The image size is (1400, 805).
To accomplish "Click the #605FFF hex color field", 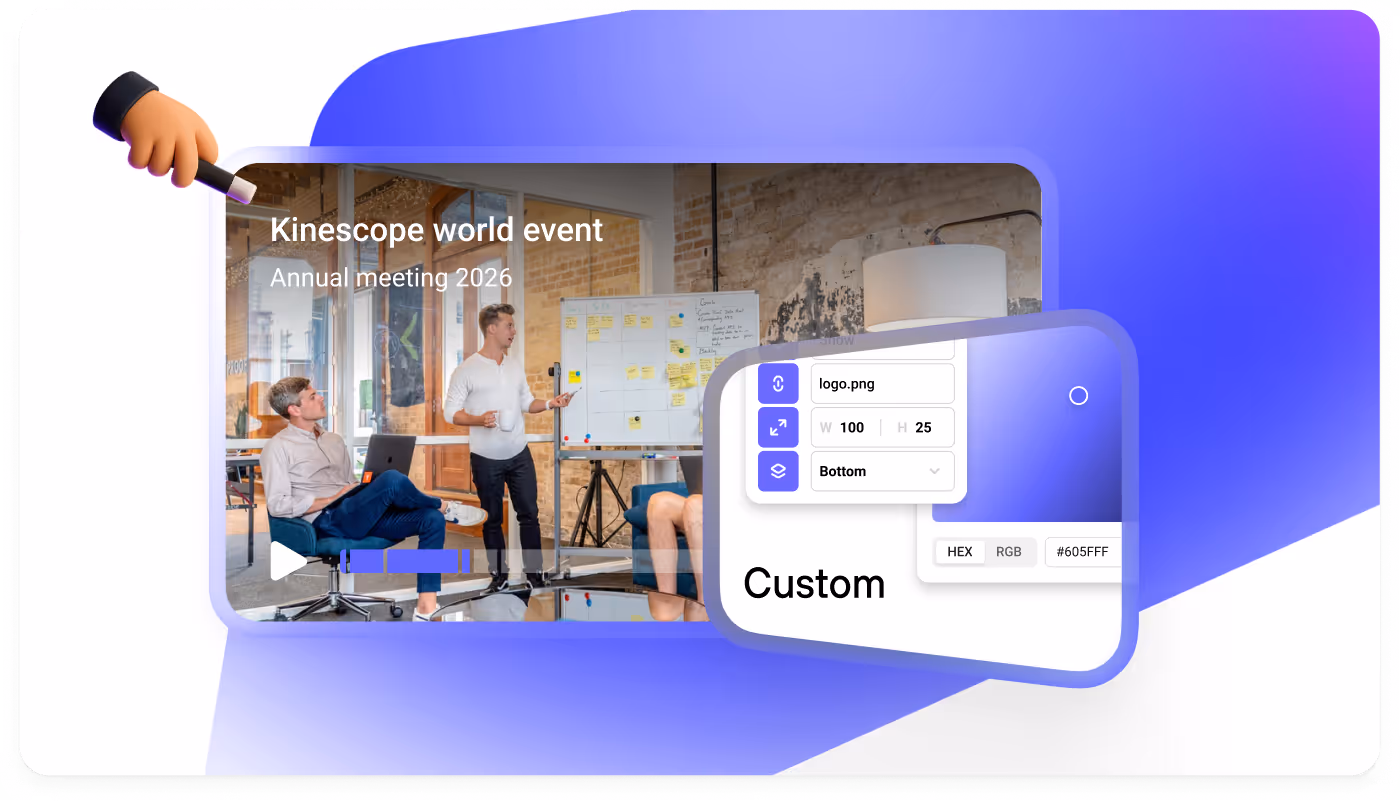I will [1083, 552].
